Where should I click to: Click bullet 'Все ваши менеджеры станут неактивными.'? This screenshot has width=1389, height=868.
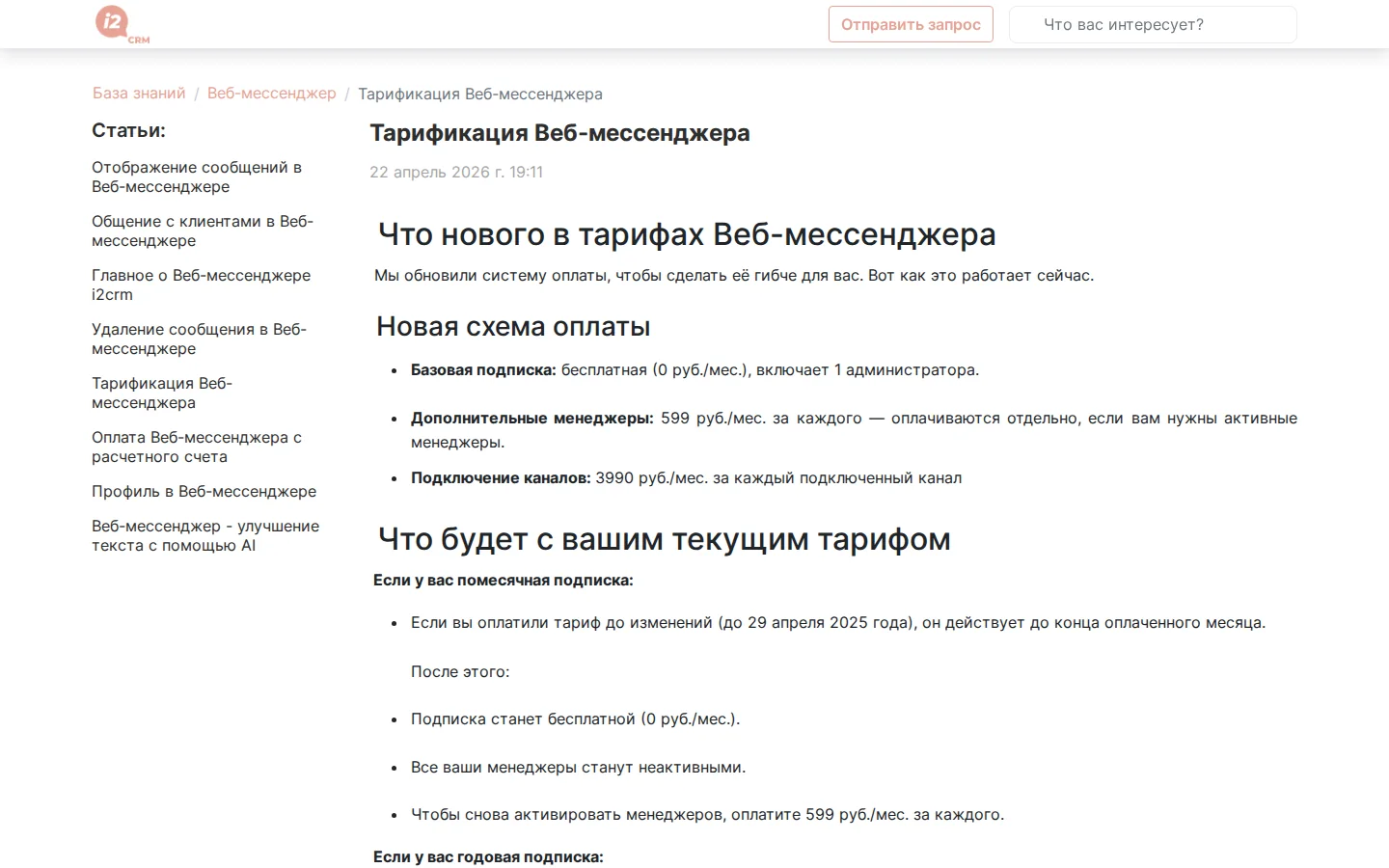(579, 767)
